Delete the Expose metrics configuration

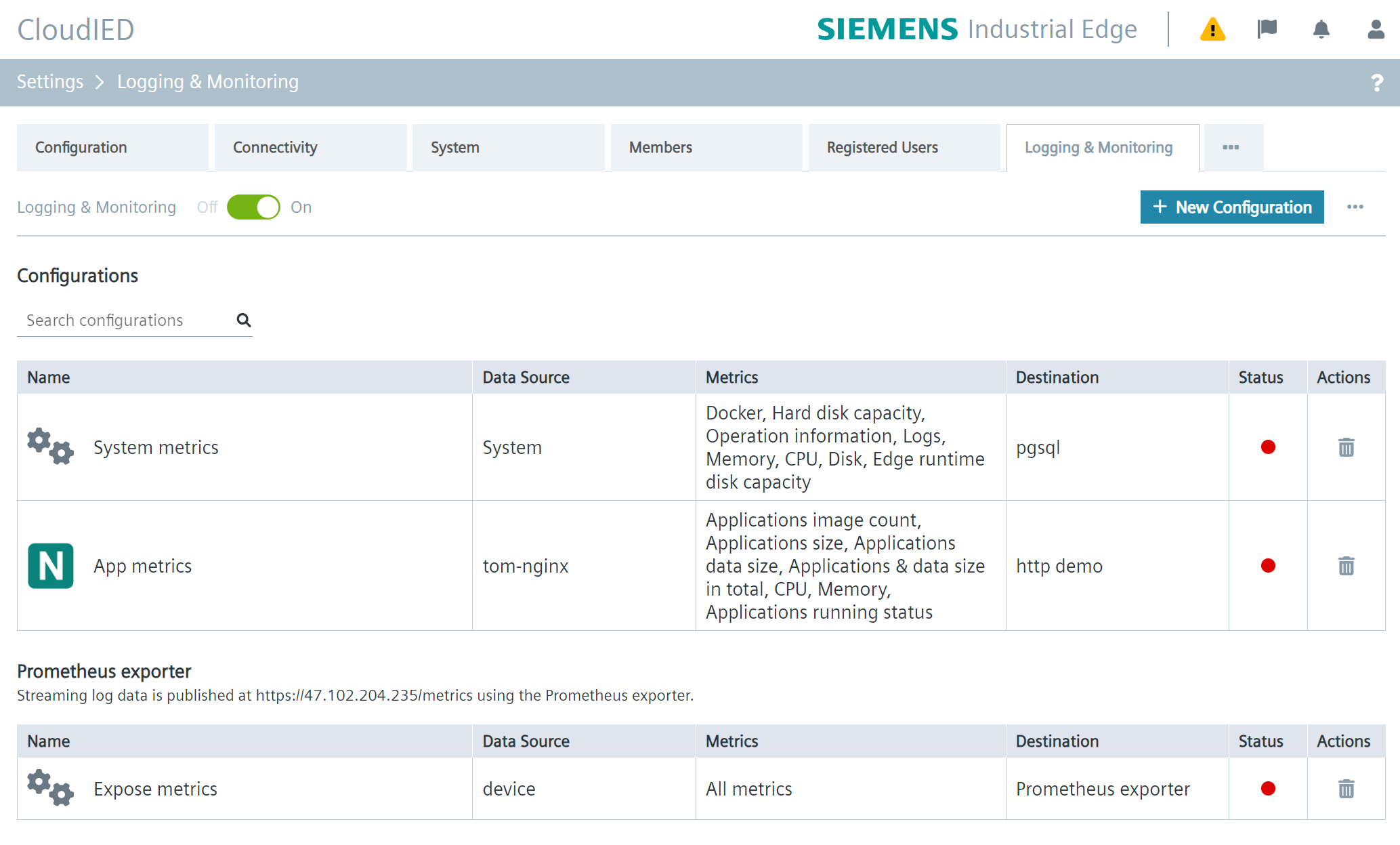tap(1346, 788)
